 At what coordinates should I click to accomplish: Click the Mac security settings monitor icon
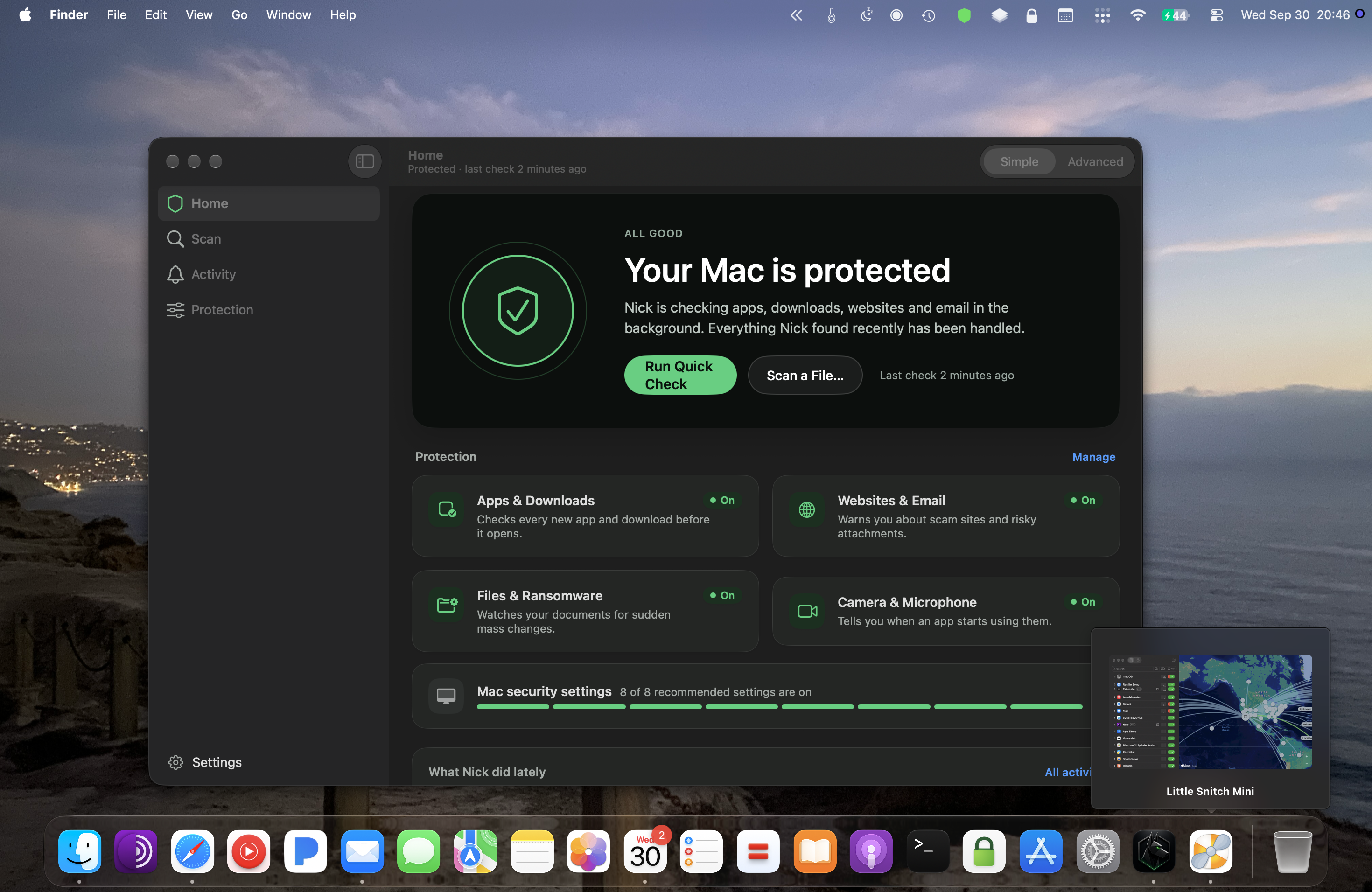click(x=446, y=696)
